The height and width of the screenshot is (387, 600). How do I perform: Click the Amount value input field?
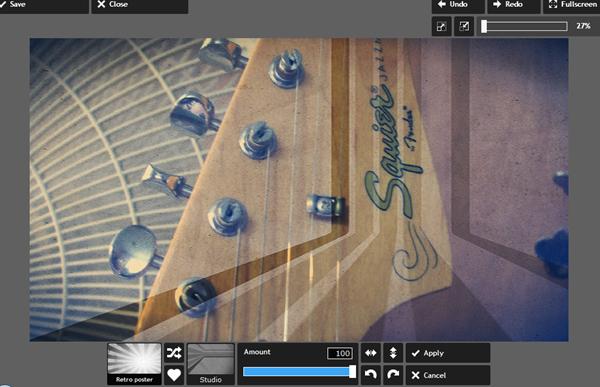click(x=340, y=353)
